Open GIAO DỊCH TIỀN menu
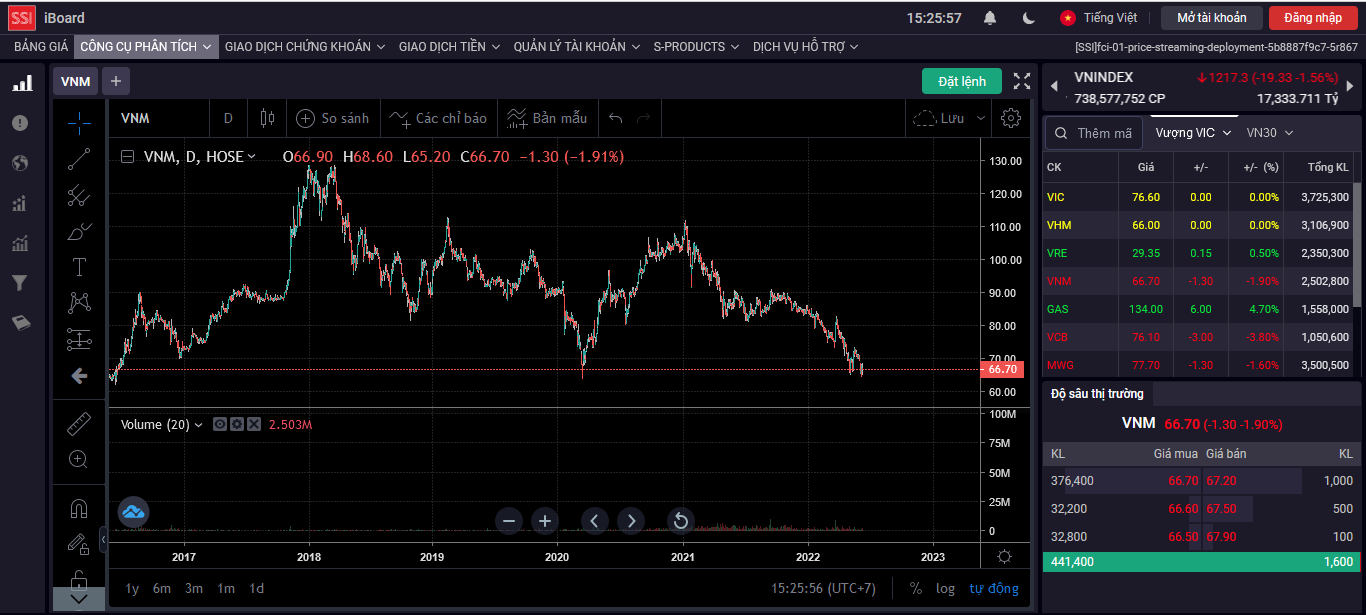The height and width of the screenshot is (615, 1366). pos(449,47)
